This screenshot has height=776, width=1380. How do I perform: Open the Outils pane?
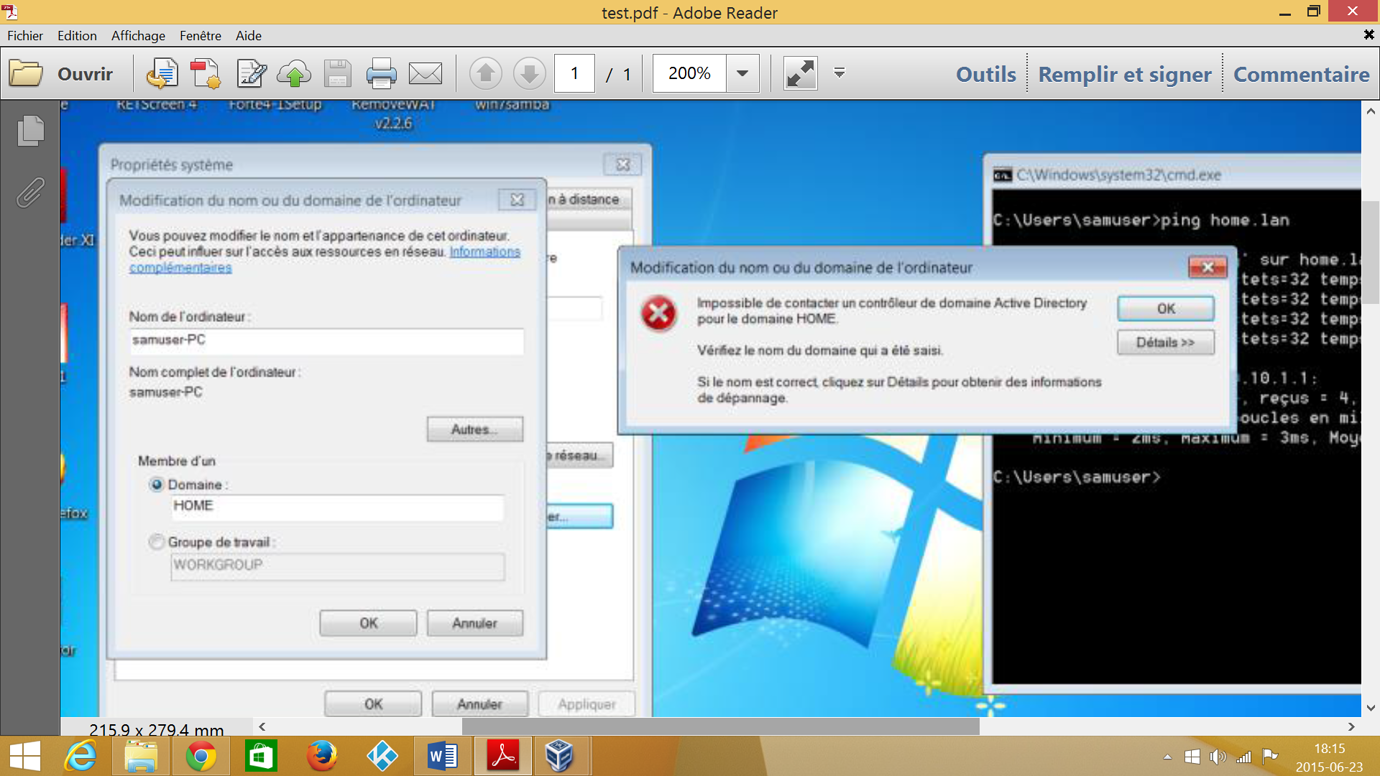[986, 74]
